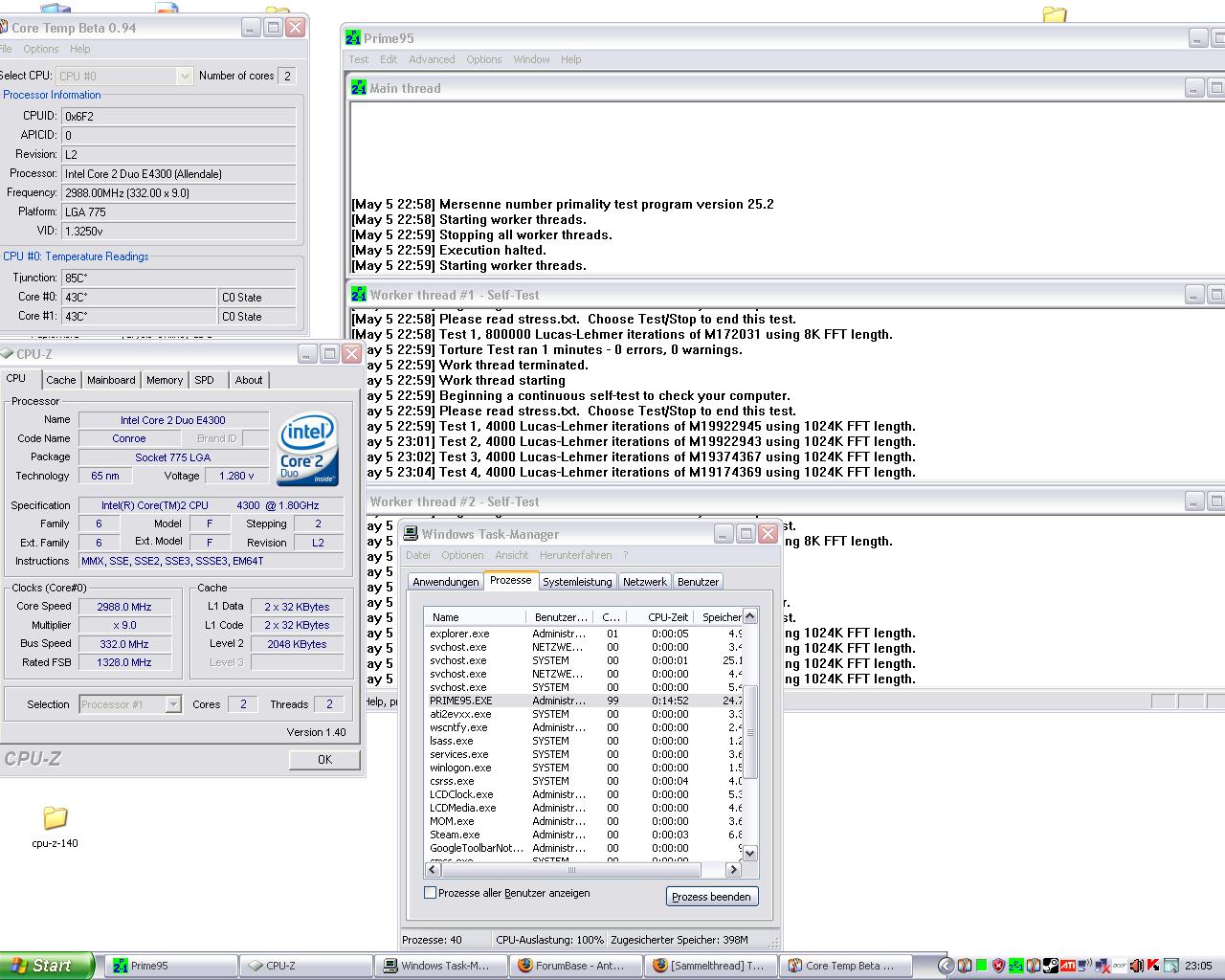Click the Intel Core 2 Duo logo in CPU-Z
The image size is (1225, 980).
pyautogui.click(x=307, y=449)
